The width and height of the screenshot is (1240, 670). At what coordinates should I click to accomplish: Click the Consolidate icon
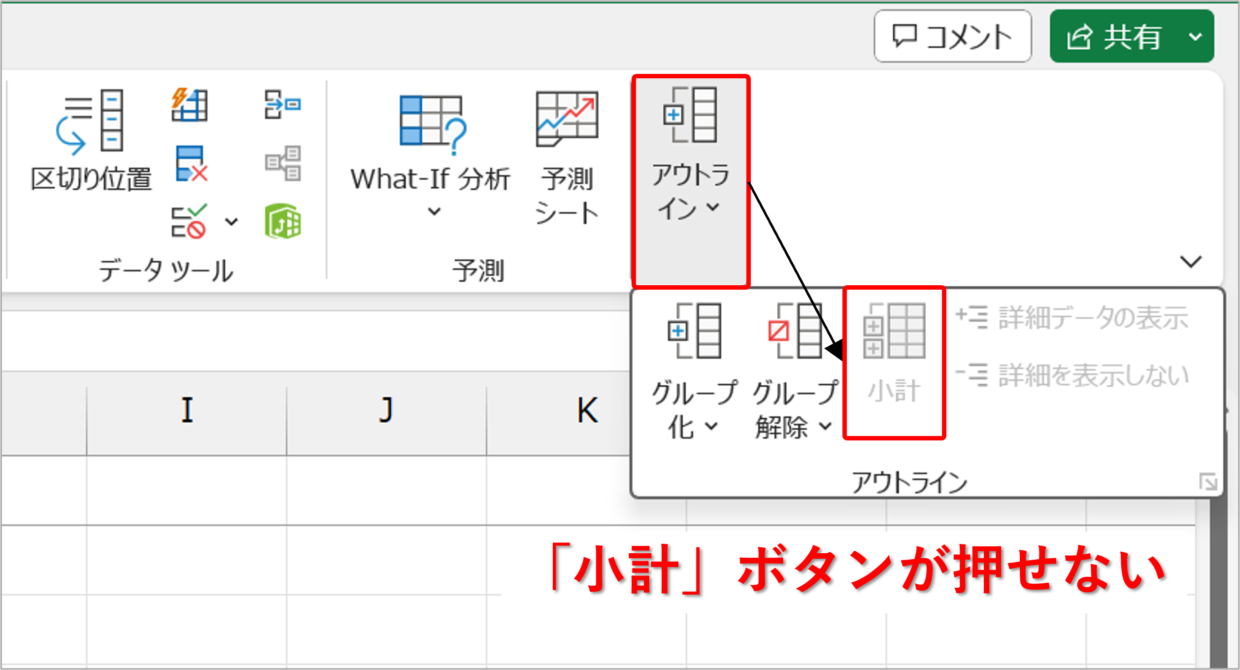point(283,104)
